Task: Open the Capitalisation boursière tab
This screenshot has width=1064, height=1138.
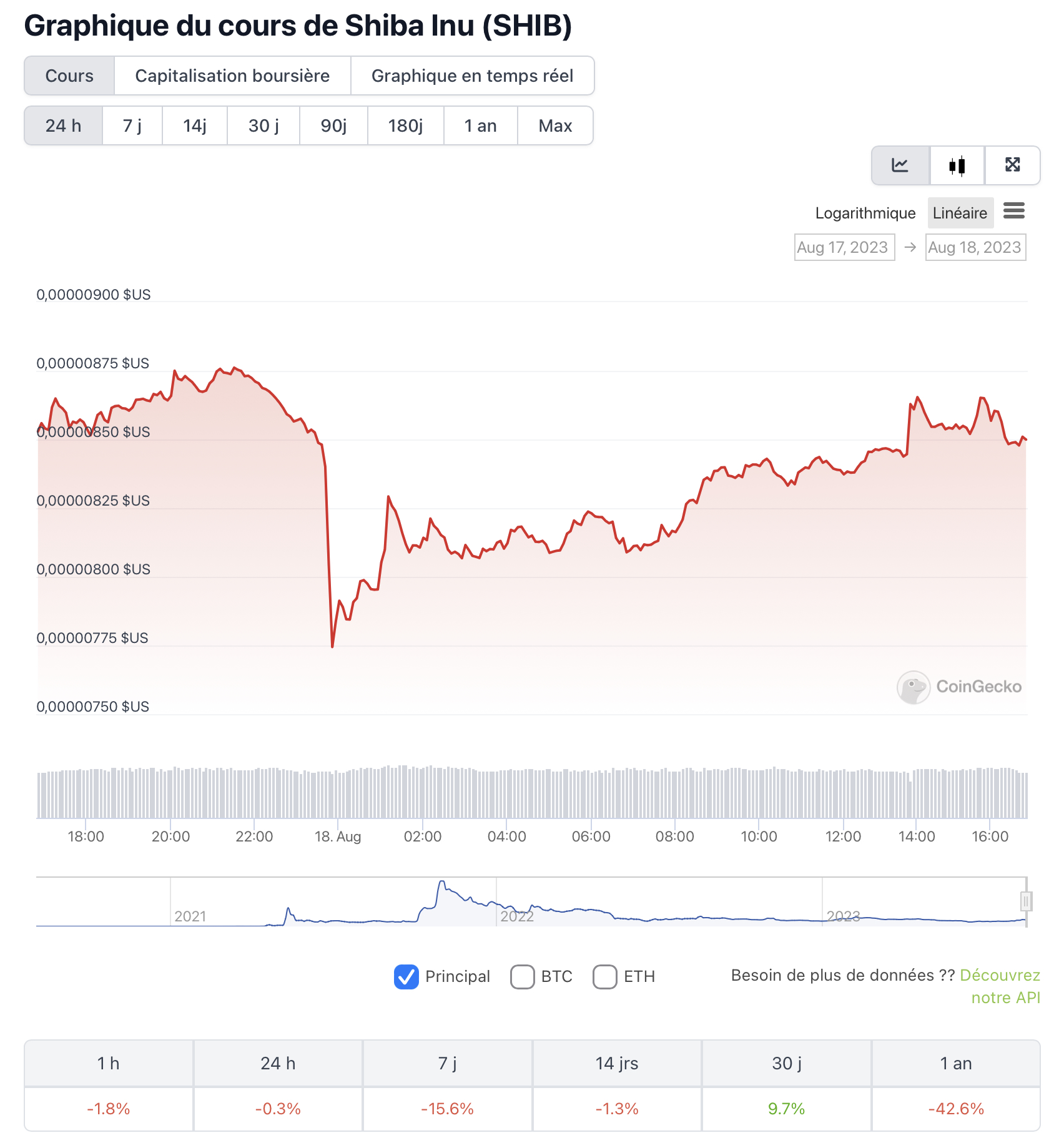Action: 232,76
